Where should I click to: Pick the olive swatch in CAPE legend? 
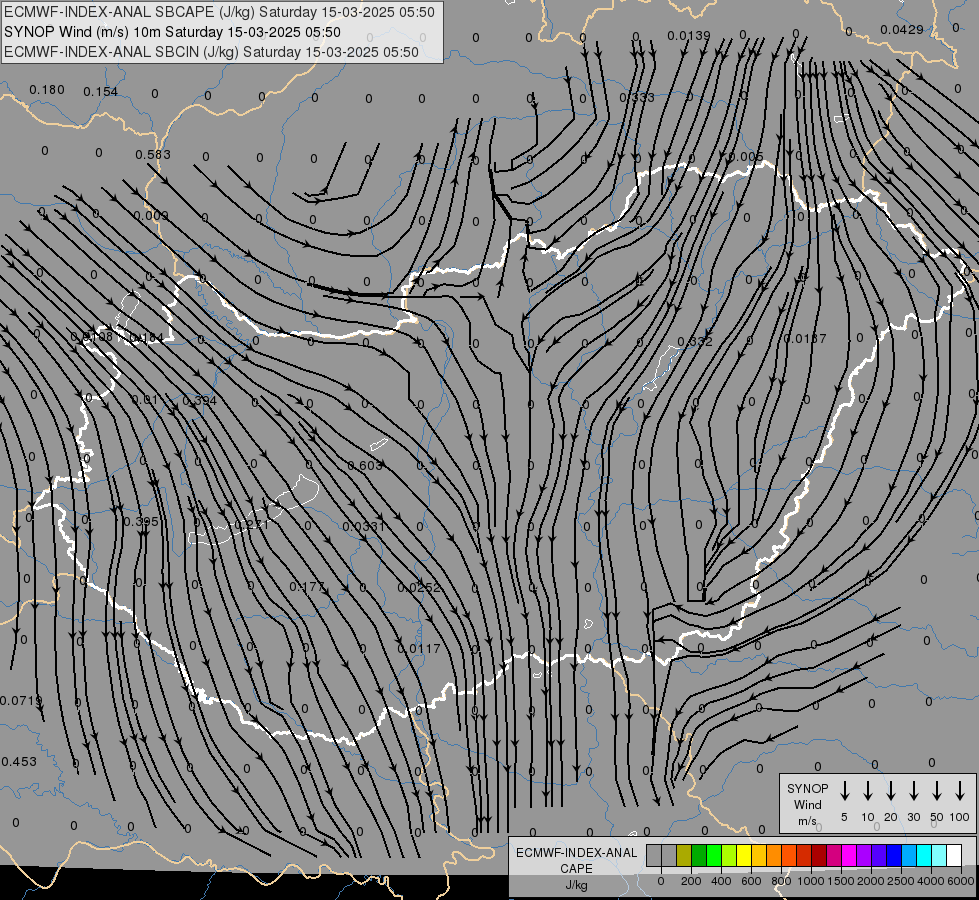tap(684, 855)
